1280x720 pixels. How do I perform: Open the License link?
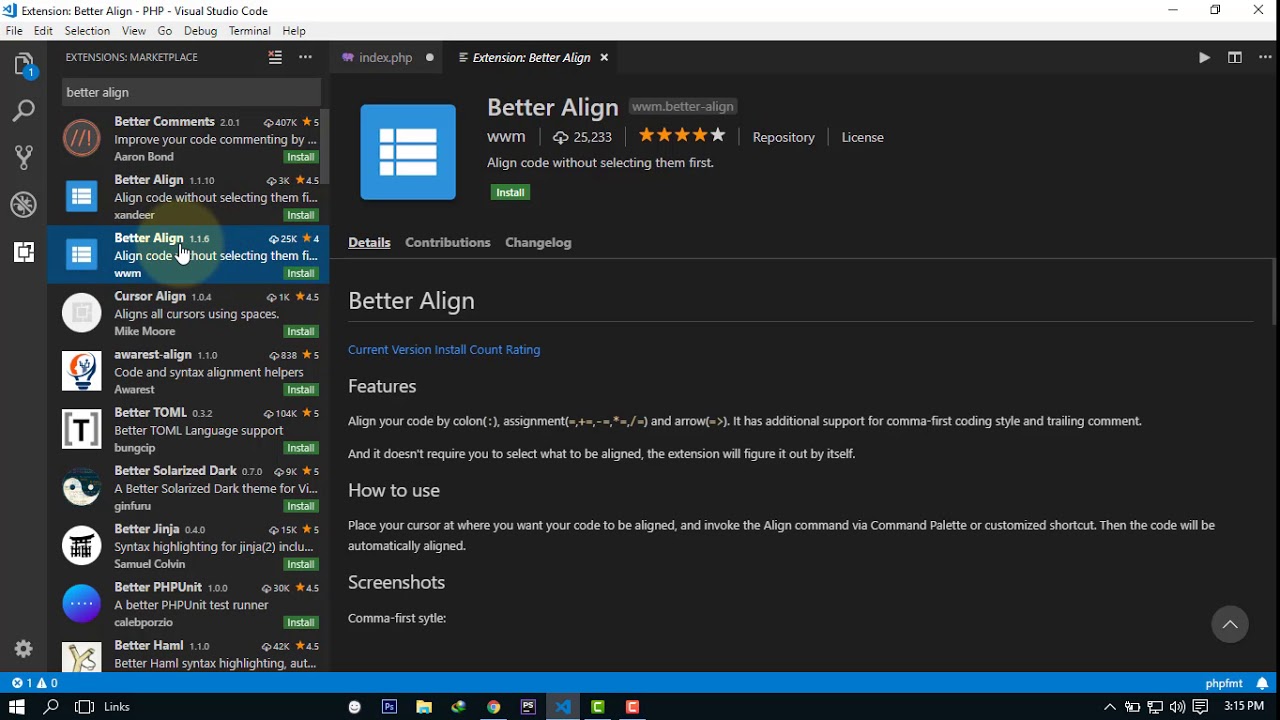pos(862,138)
